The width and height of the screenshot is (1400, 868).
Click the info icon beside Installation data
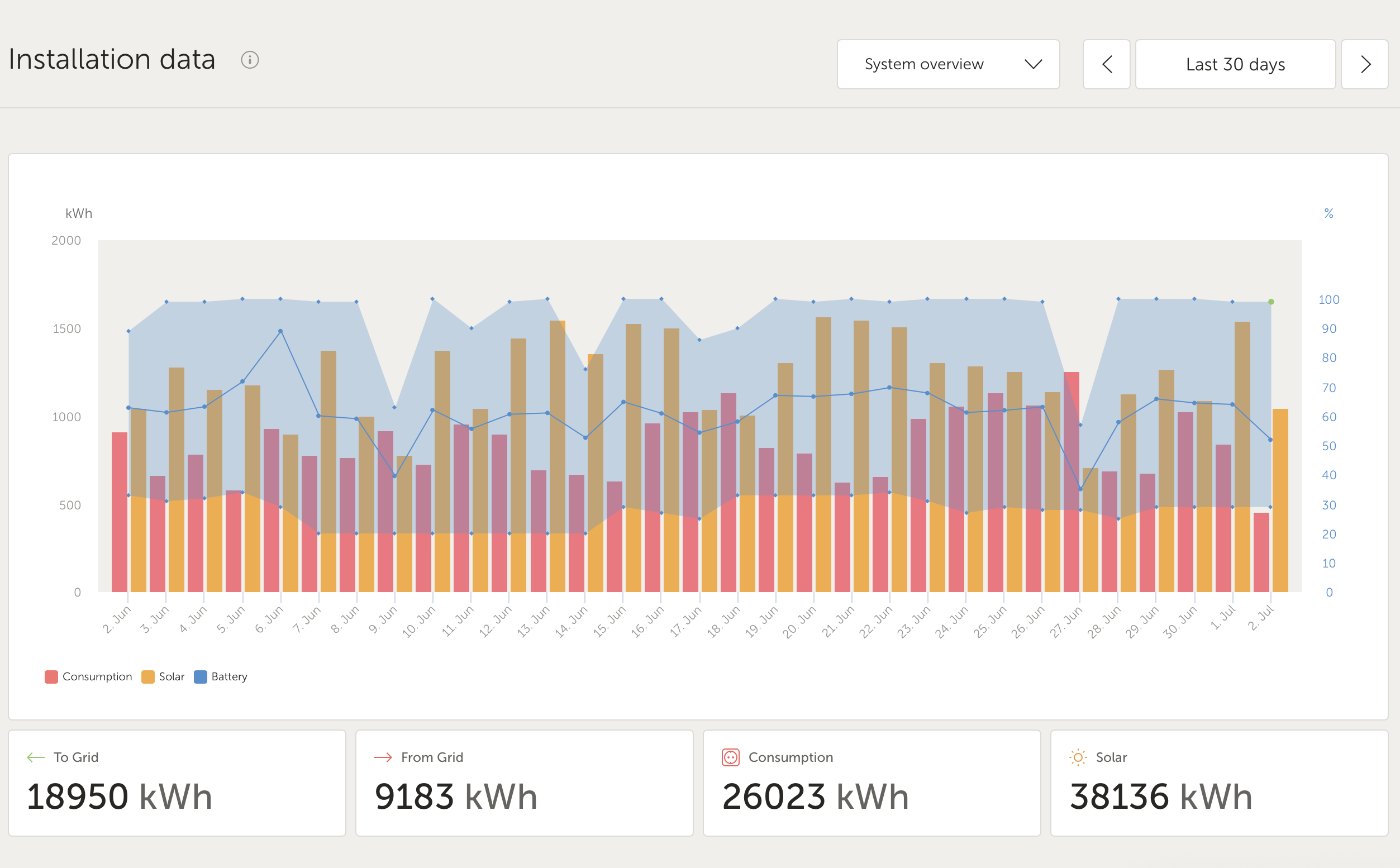[x=250, y=60]
